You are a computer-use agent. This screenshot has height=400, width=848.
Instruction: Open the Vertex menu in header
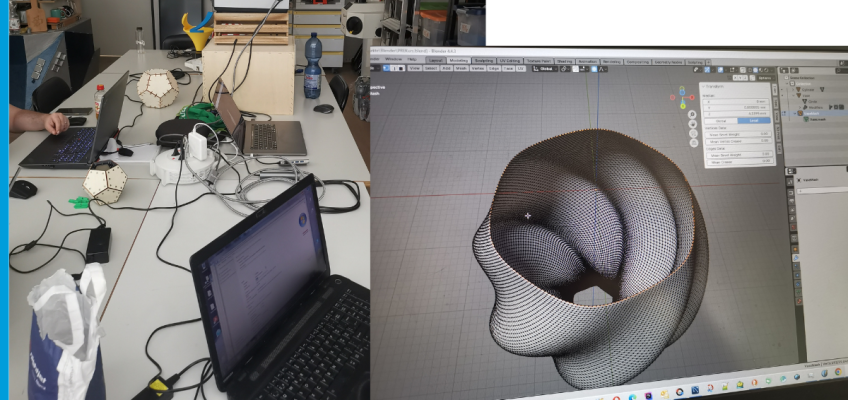(478, 69)
